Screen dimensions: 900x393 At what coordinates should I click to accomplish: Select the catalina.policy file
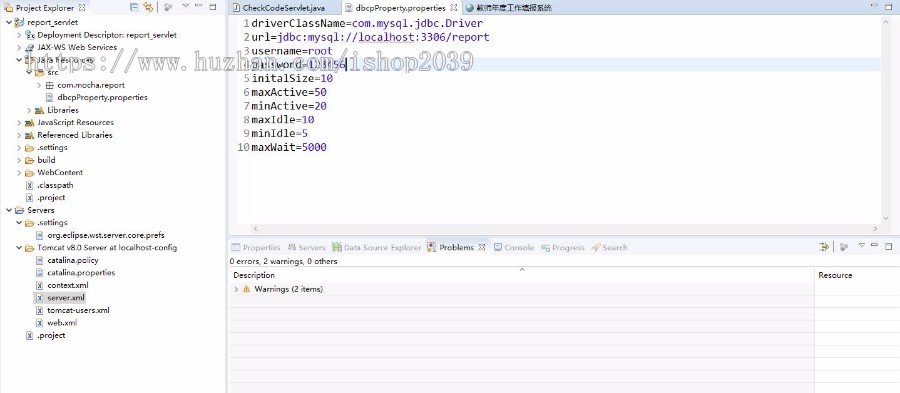[73, 260]
